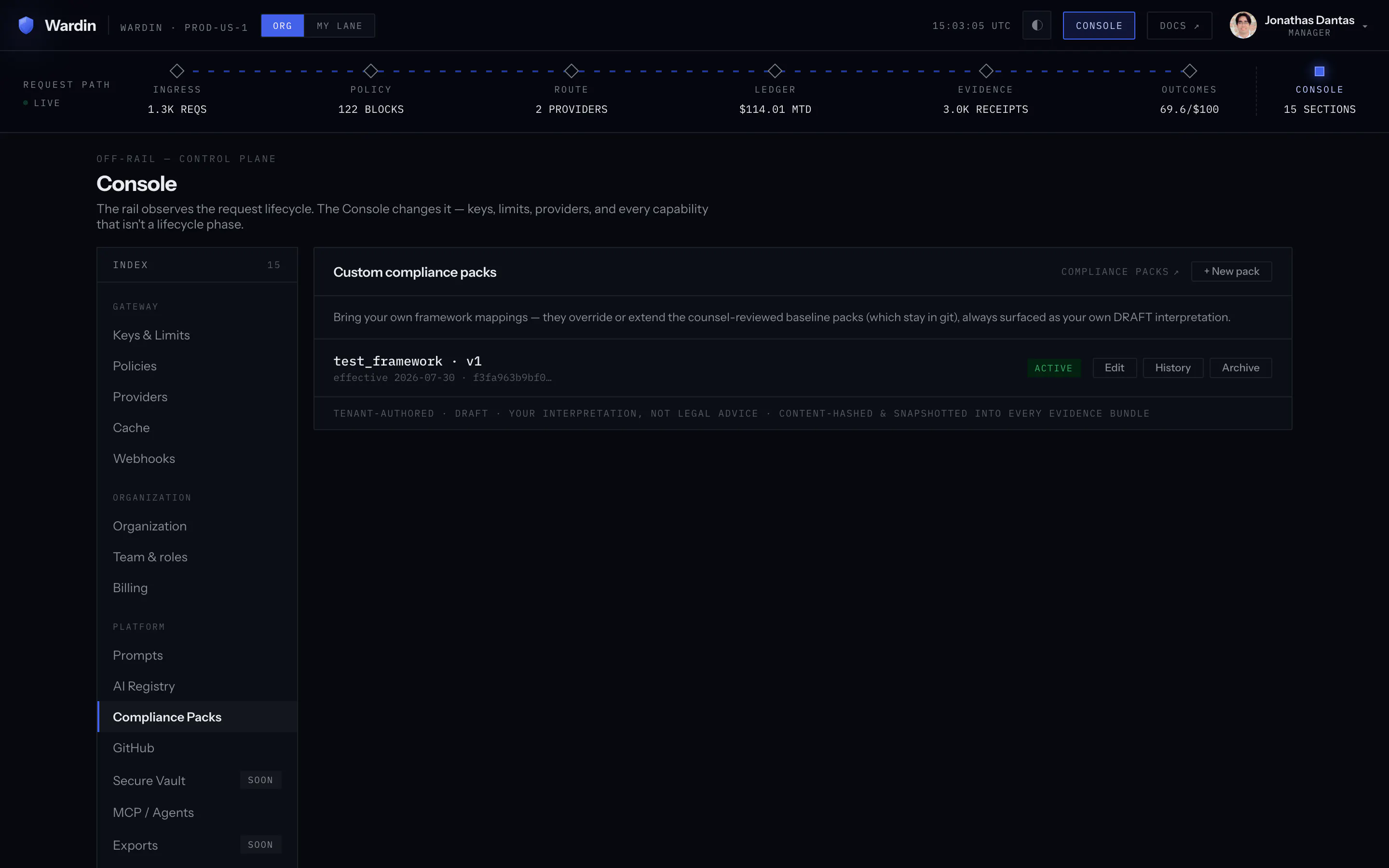
Task: Open Policies in sidebar
Action: pos(197,366)
